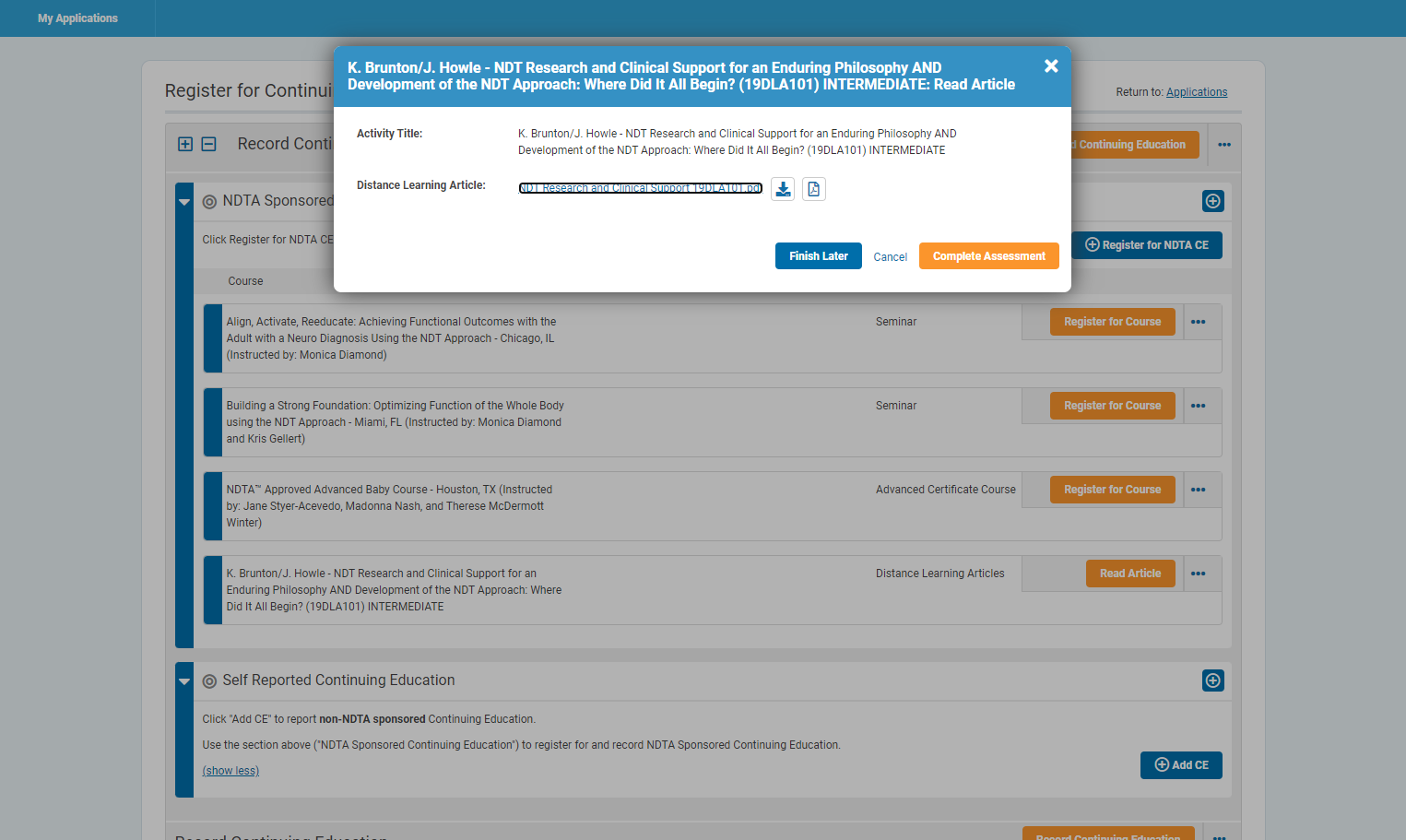Expand all sections with plus icon
This screenshot has width=1406, height=840.
(185, 144)
